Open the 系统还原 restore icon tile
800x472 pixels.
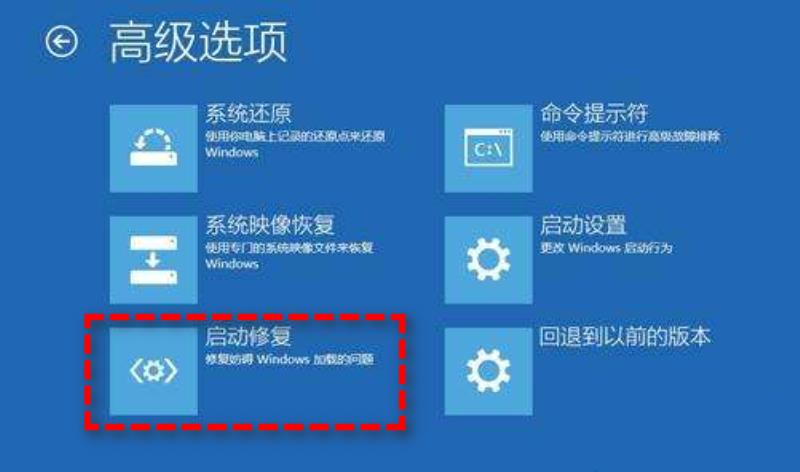pyautogui.click(x=154, y=148)
